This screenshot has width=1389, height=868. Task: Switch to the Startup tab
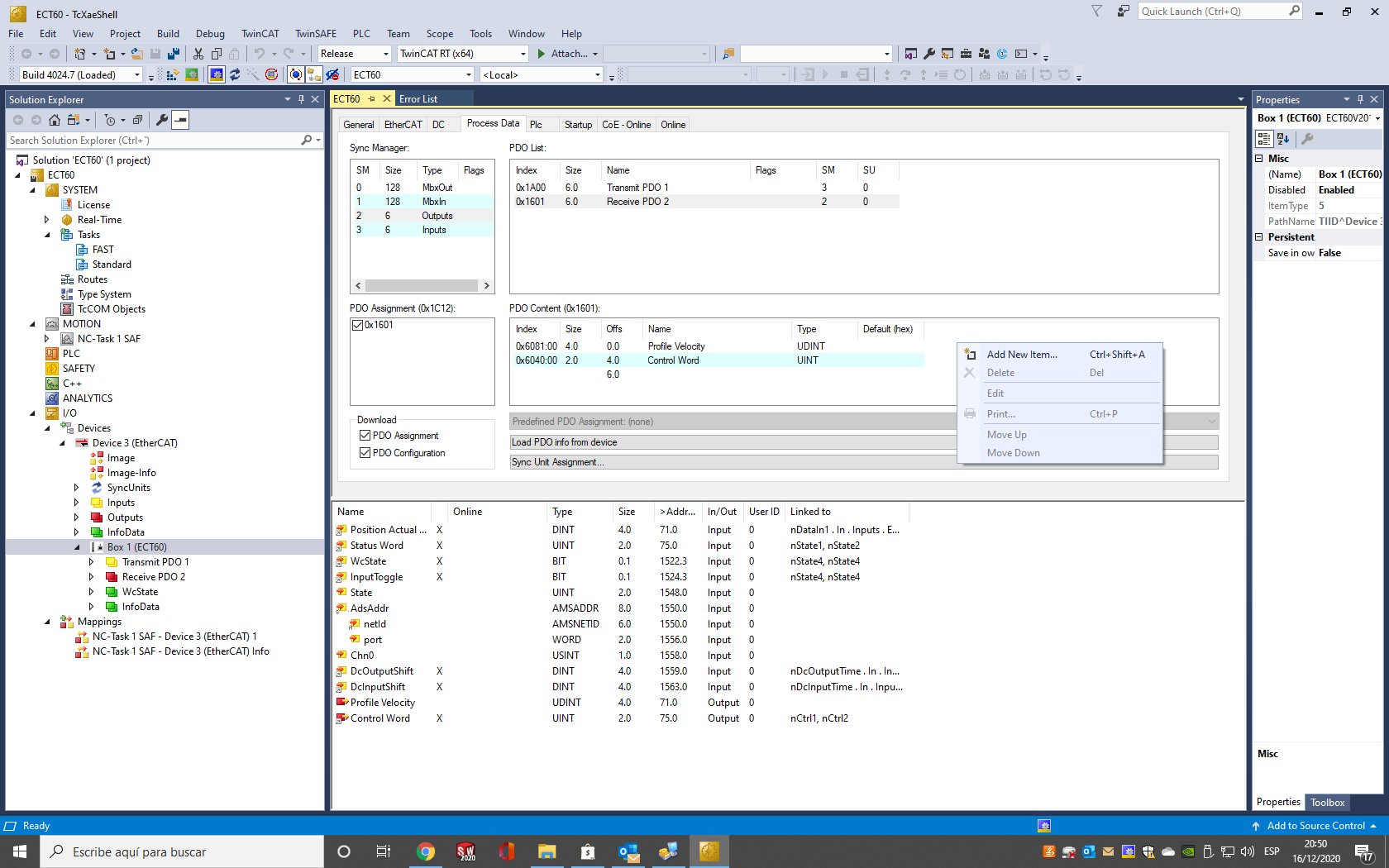pos(578,125)
